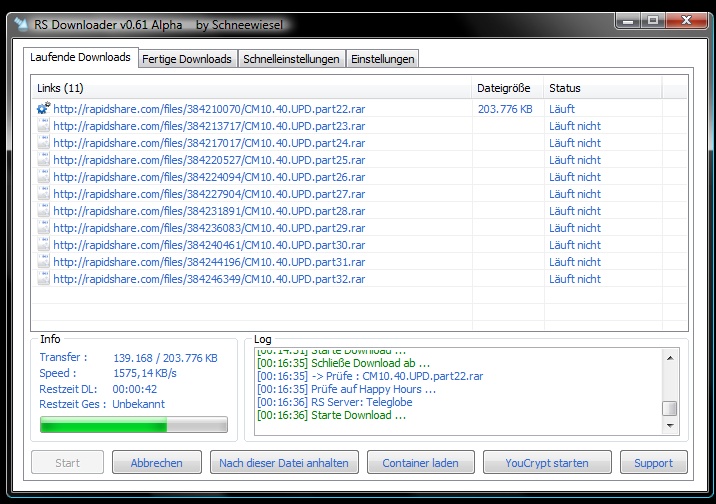Click the greyed-out Start button

coord(68,462)
